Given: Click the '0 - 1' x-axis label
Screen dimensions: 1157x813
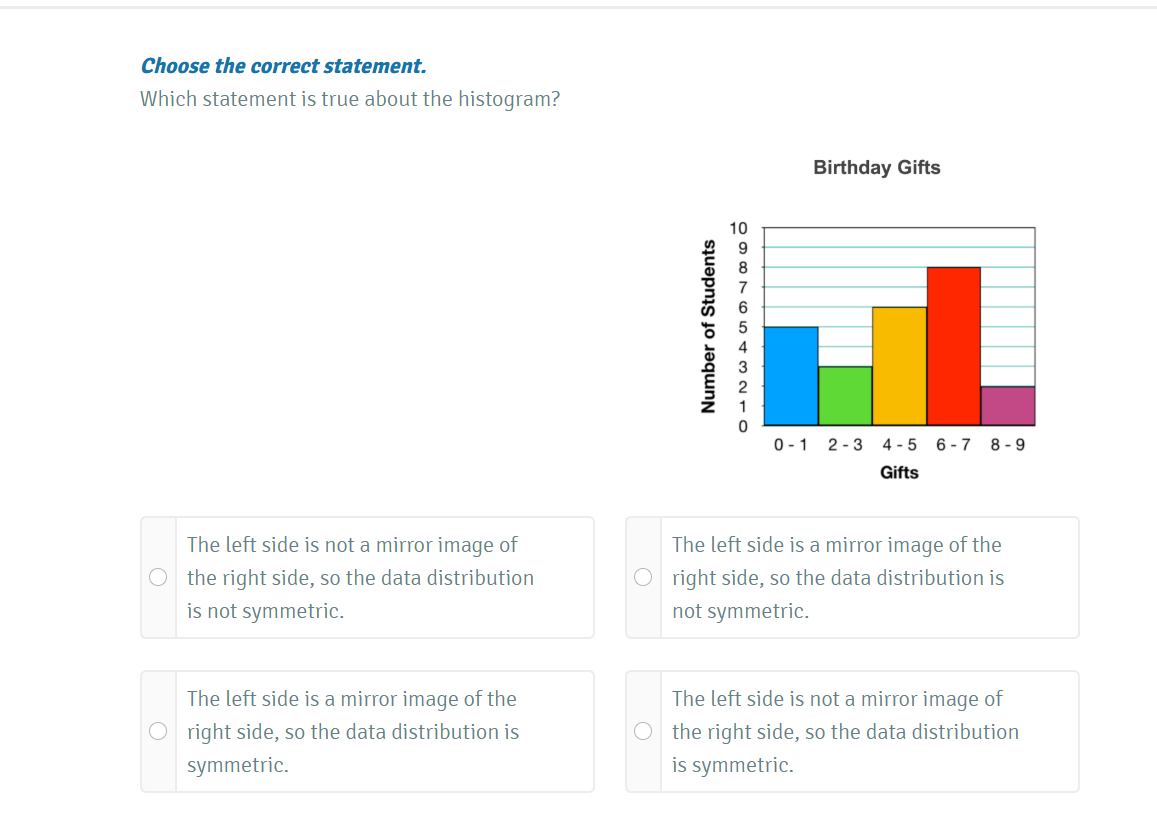Looking at the screenshot, I should pos(790,445).
